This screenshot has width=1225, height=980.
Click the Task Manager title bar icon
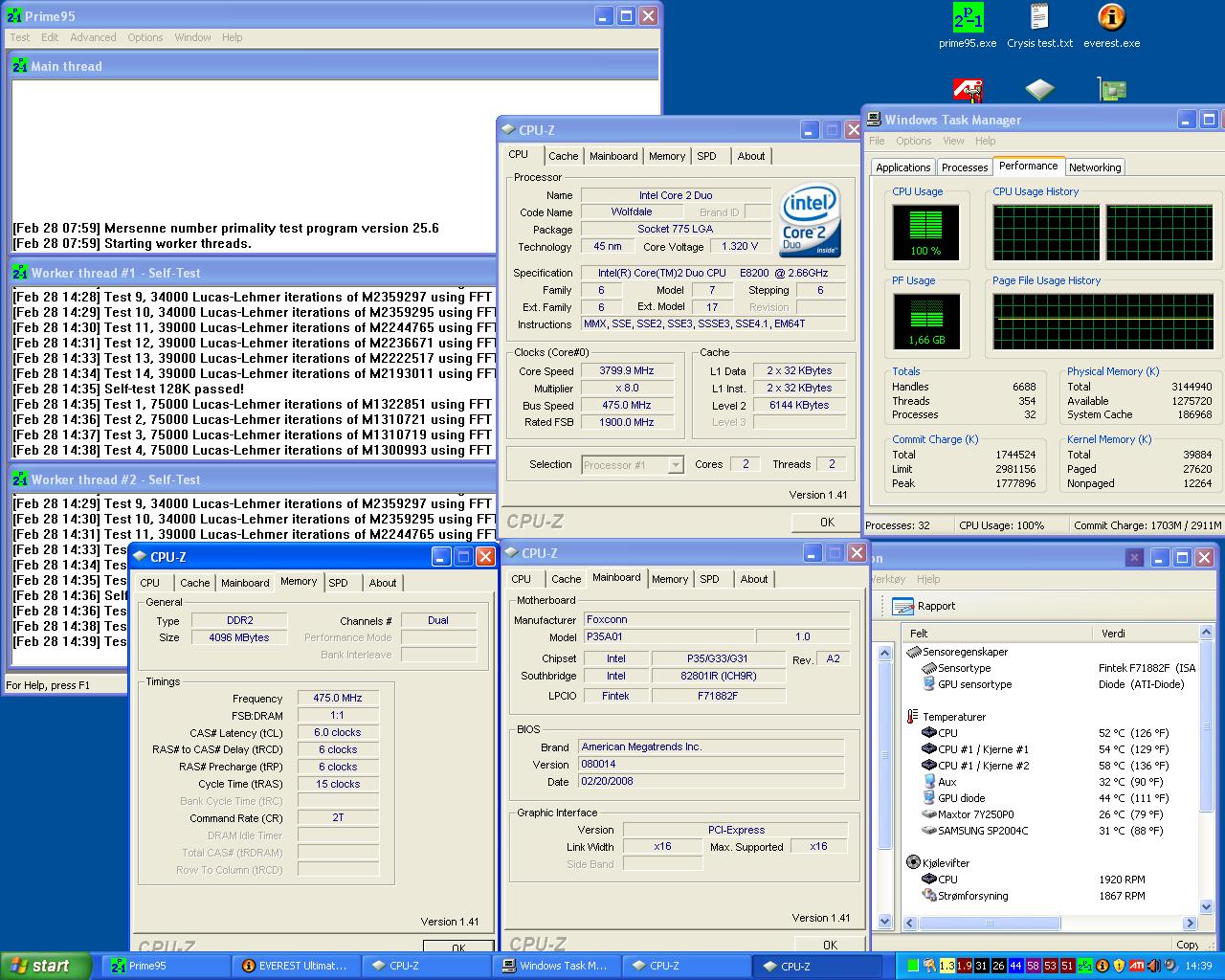(x=874, y=120)
